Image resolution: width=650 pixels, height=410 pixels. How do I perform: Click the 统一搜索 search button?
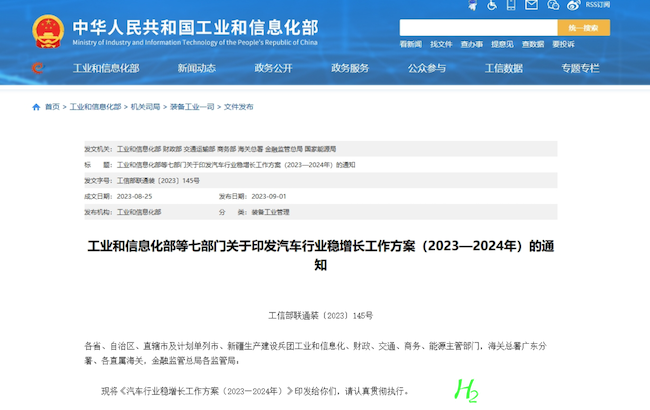(584, 28)
